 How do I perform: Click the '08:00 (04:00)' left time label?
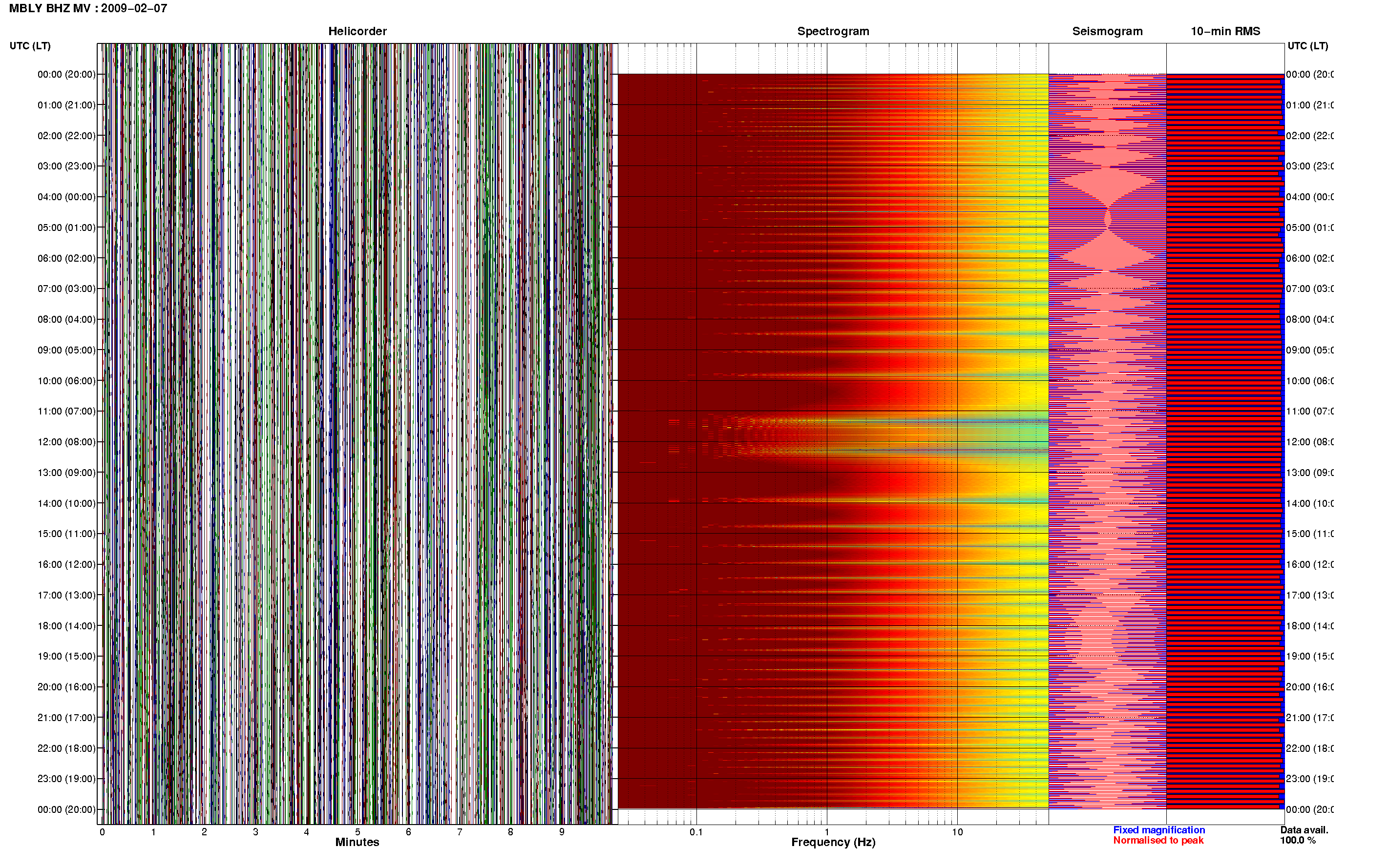point(66,320)
